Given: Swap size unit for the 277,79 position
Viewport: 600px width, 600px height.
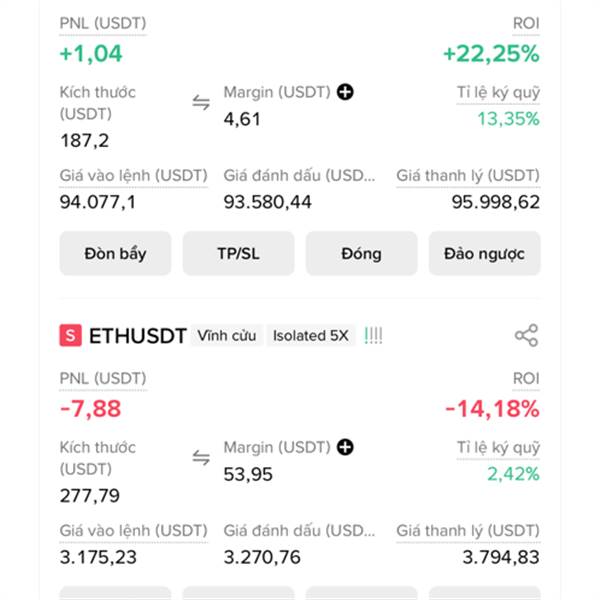Looking at the screenshot, I should tap(201, 458).
